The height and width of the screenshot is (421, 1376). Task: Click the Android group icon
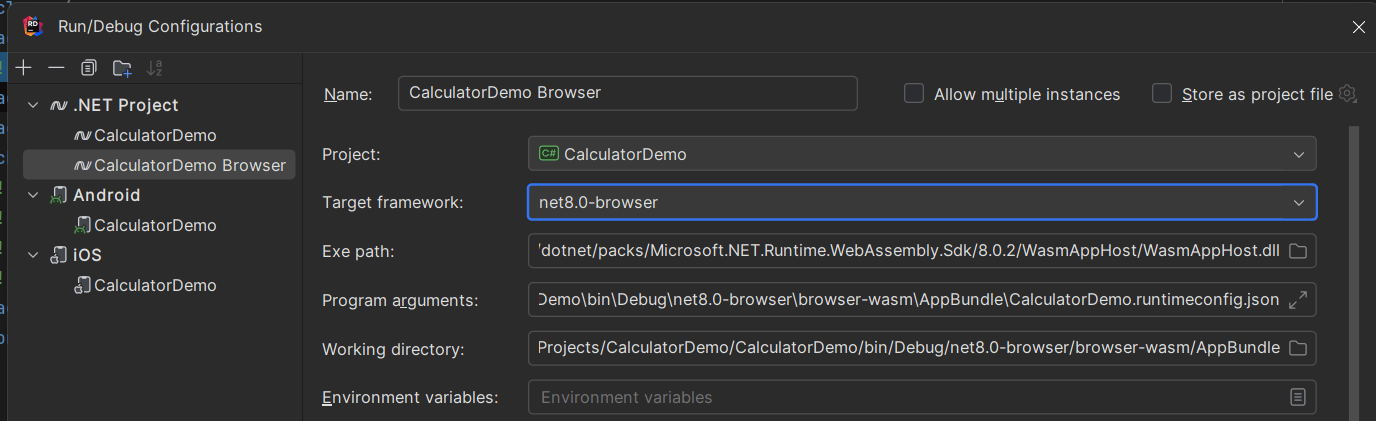(59, 195)
